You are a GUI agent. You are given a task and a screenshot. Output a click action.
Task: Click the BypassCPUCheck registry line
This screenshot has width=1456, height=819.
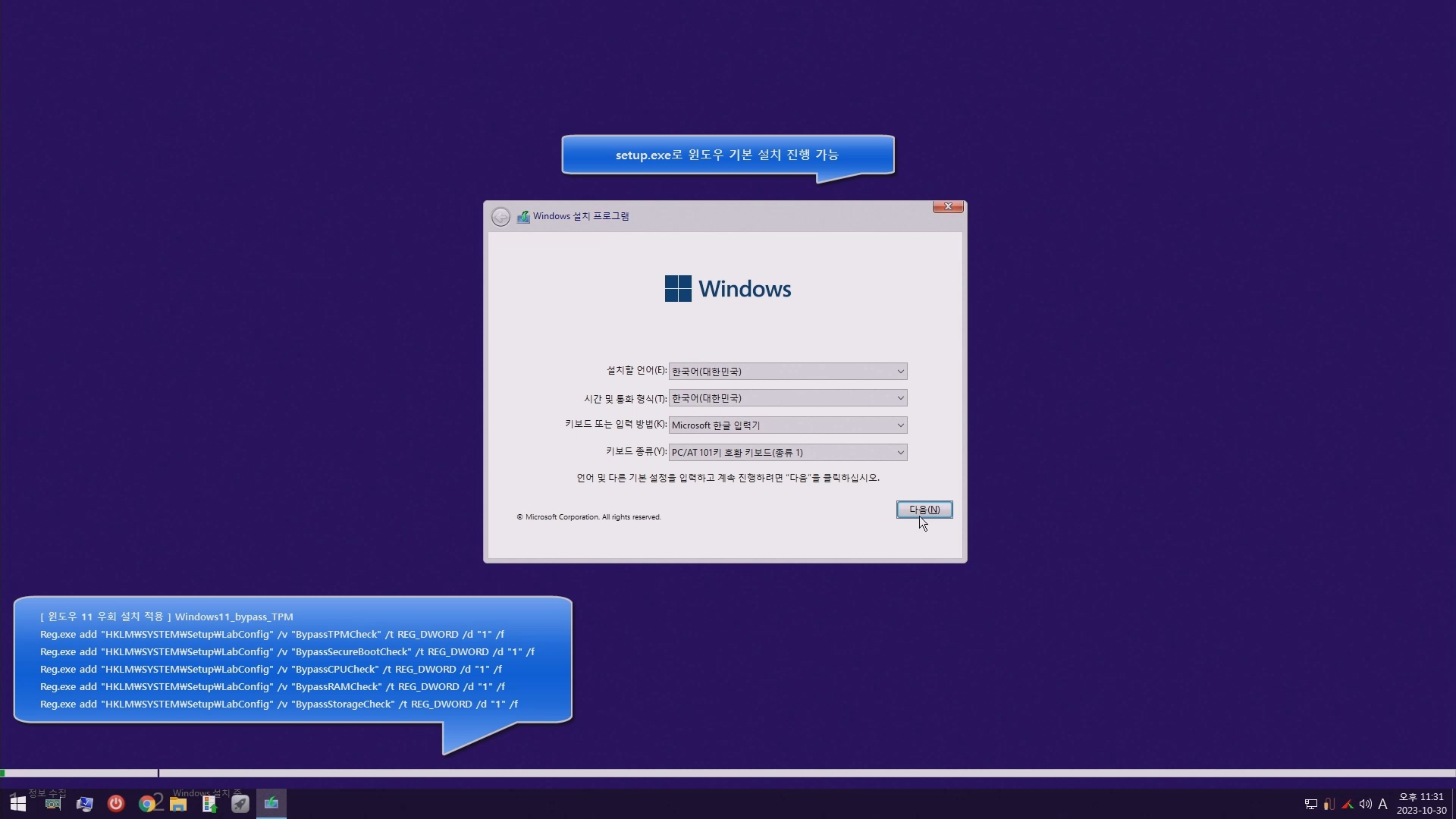(x=271, y=670)
